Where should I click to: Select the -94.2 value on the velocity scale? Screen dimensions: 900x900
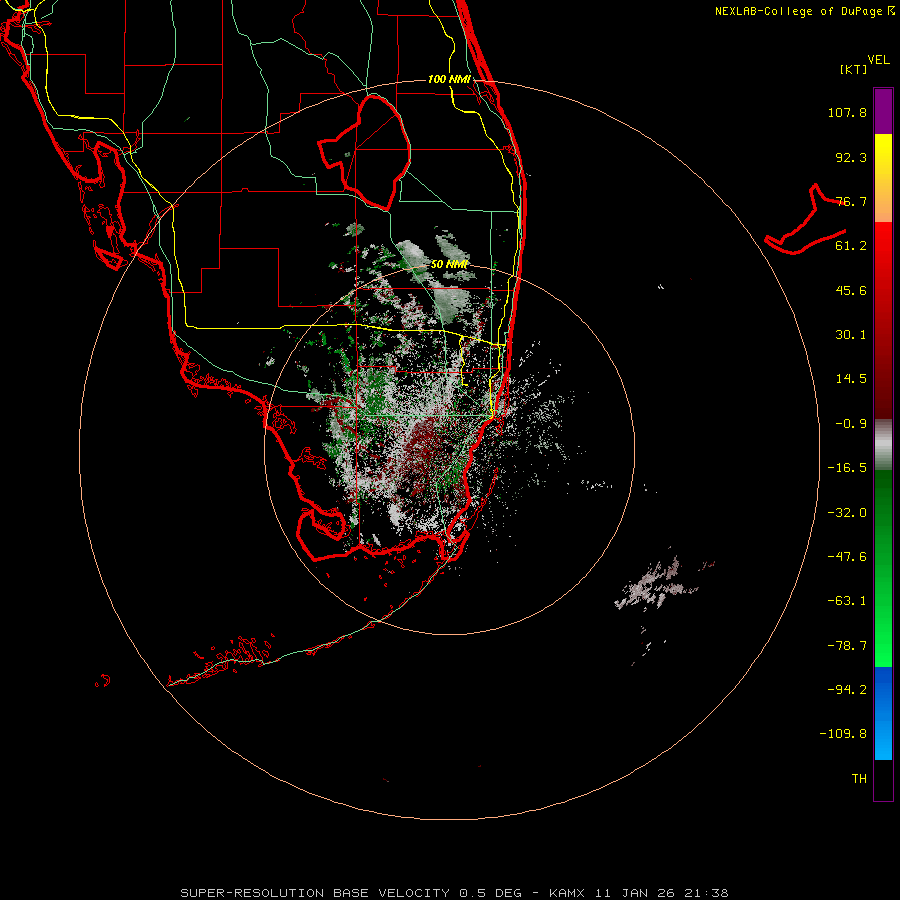(x=847, y=689)
